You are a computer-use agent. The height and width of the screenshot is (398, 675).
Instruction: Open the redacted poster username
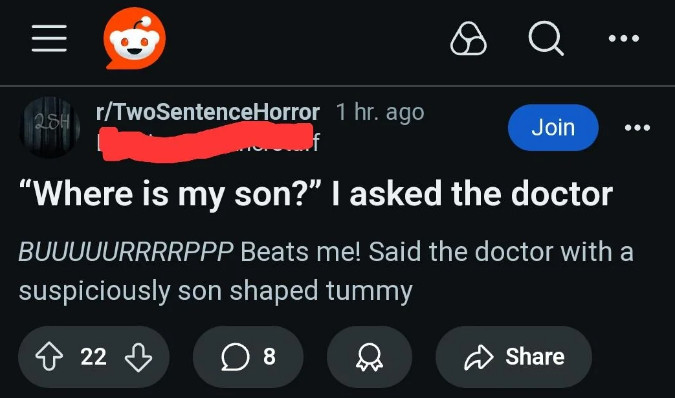click(207, 142)
